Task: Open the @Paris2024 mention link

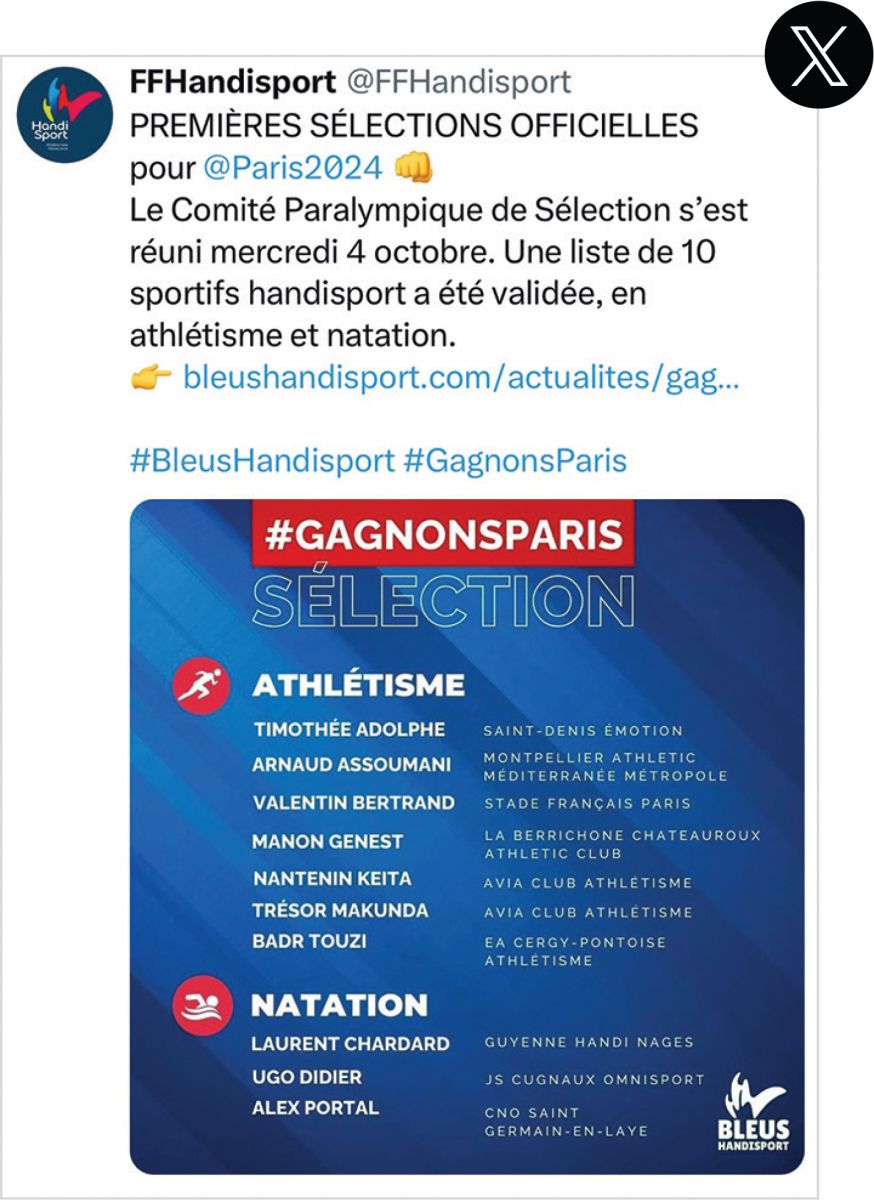Action: 292,167
